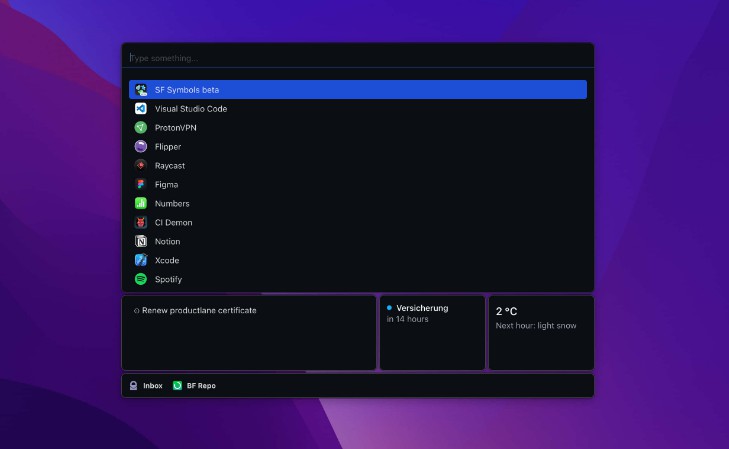The height and width of the screenshot is (449, 729).
Task: Select the 'Raycast' list label
Action: tap(170, 166)
